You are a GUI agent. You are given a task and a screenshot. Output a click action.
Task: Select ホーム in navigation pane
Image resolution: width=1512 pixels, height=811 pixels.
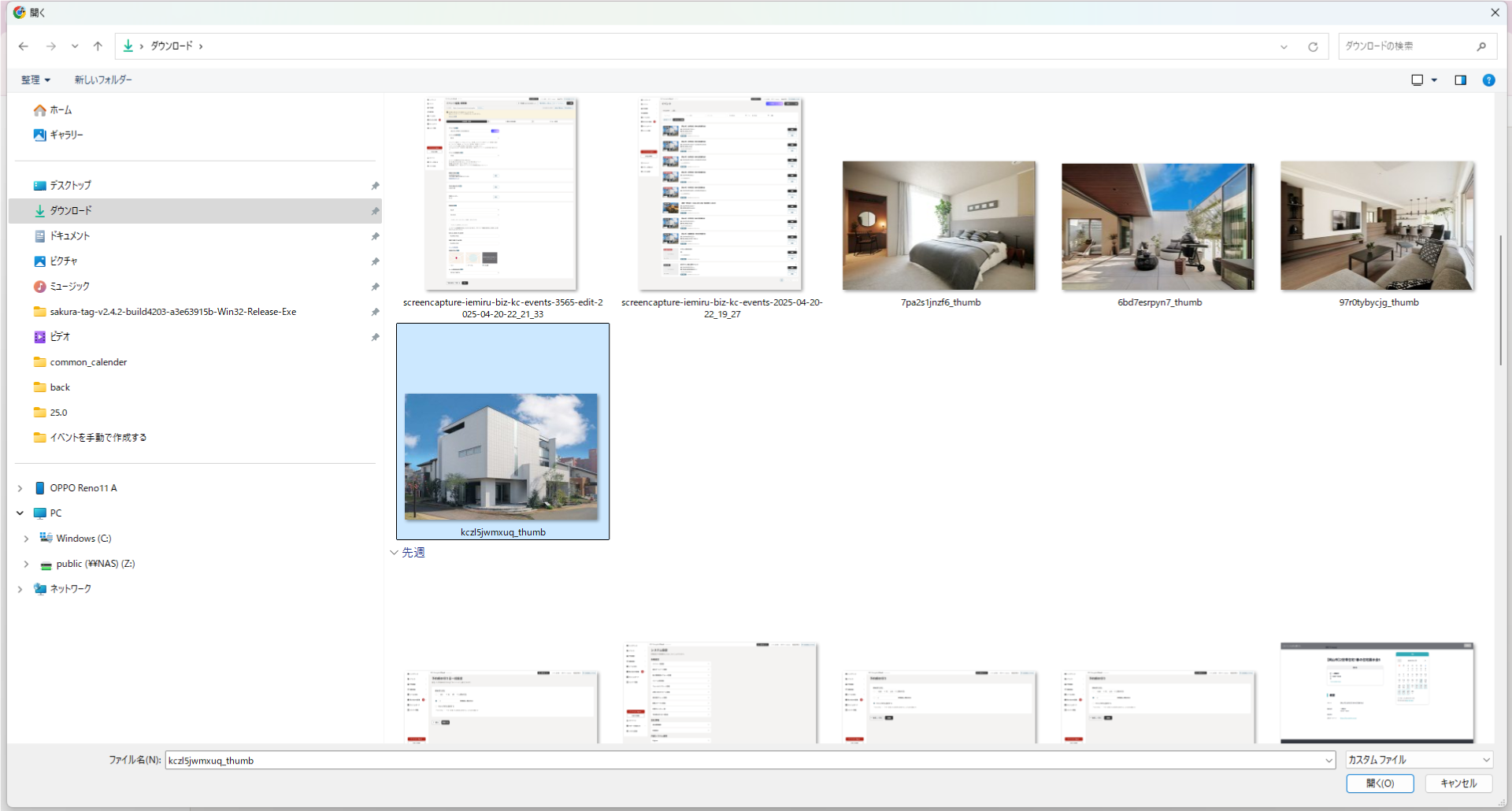tap(53, 110)
